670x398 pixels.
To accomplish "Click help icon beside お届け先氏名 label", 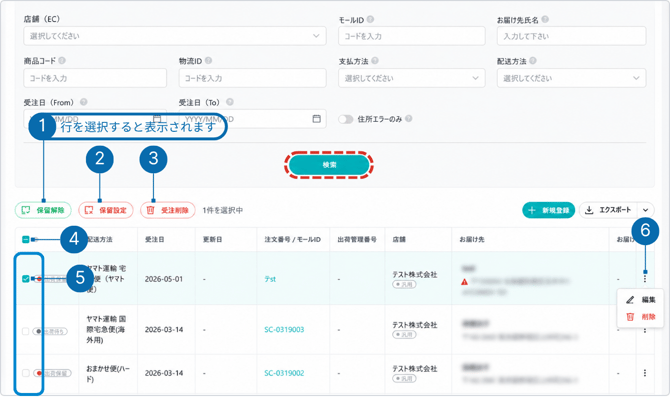I will pyautogui.click(x=545, y=19).
